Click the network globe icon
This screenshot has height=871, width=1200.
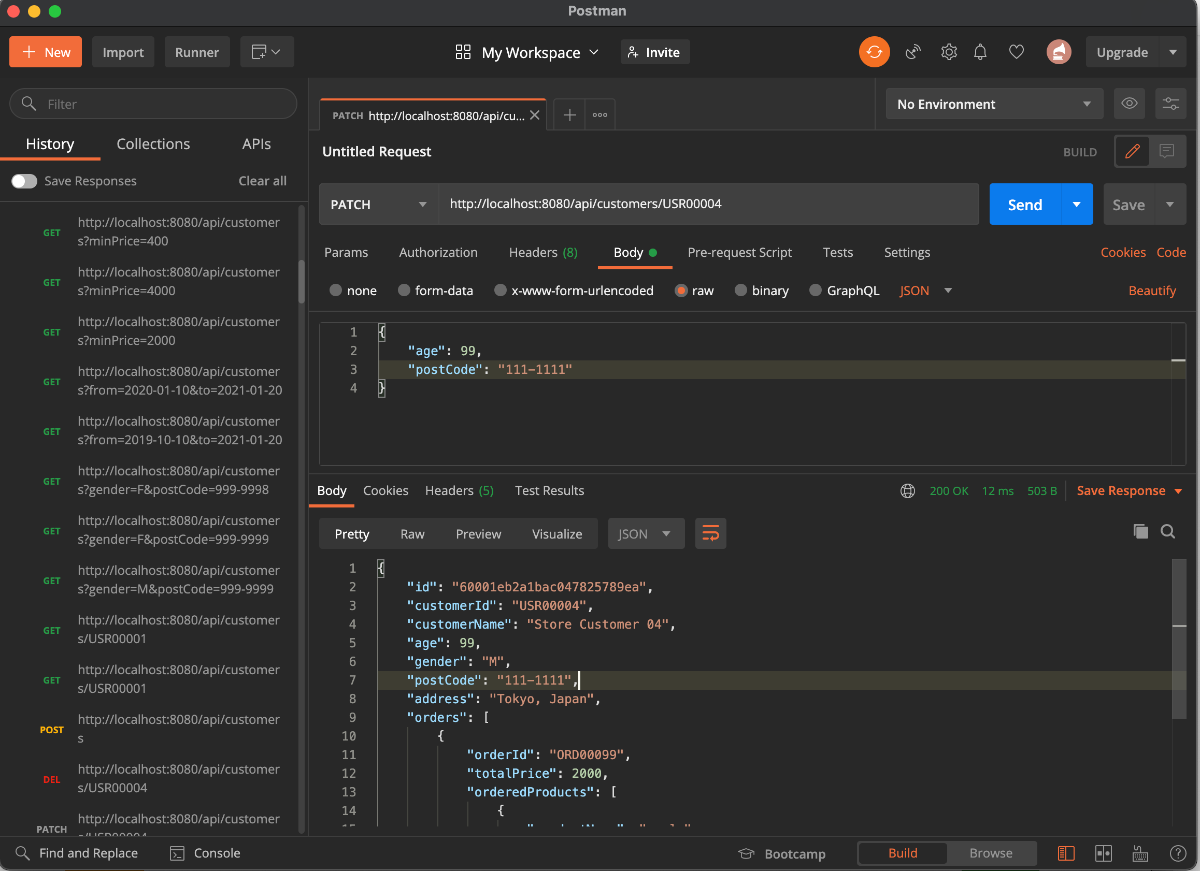click(908, 491)
